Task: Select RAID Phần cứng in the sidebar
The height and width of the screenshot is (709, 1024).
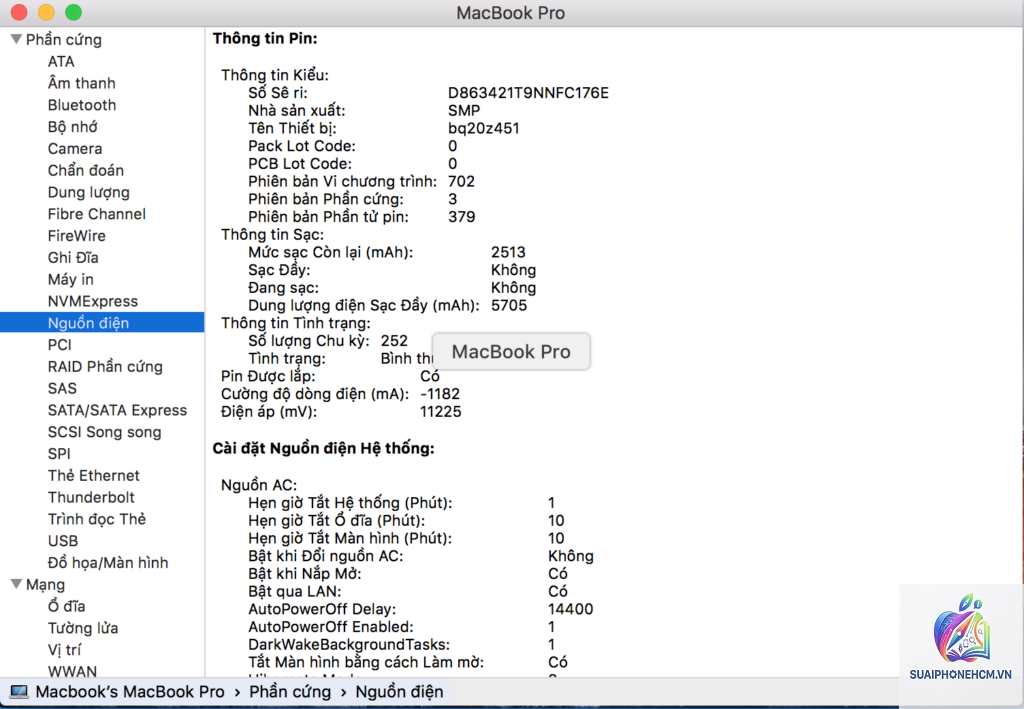Action: coord(104,366)
